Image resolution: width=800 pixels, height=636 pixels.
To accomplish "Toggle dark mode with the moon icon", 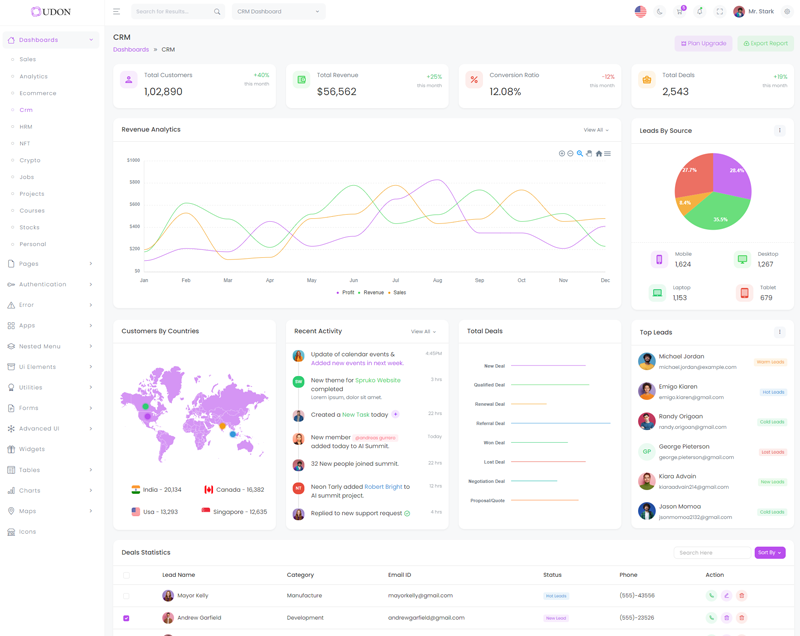I will click(x=660, y=12).
